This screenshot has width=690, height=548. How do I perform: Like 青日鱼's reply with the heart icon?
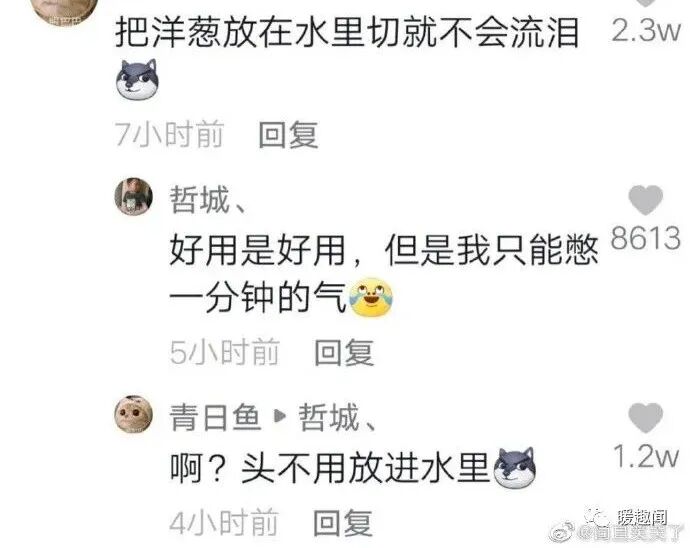(646, 418)
